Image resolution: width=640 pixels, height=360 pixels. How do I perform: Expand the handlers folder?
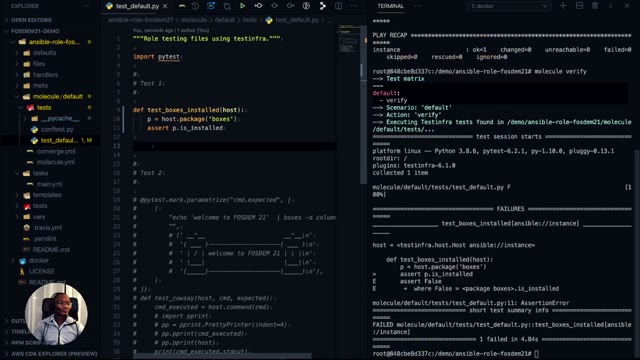coord(45,75)
